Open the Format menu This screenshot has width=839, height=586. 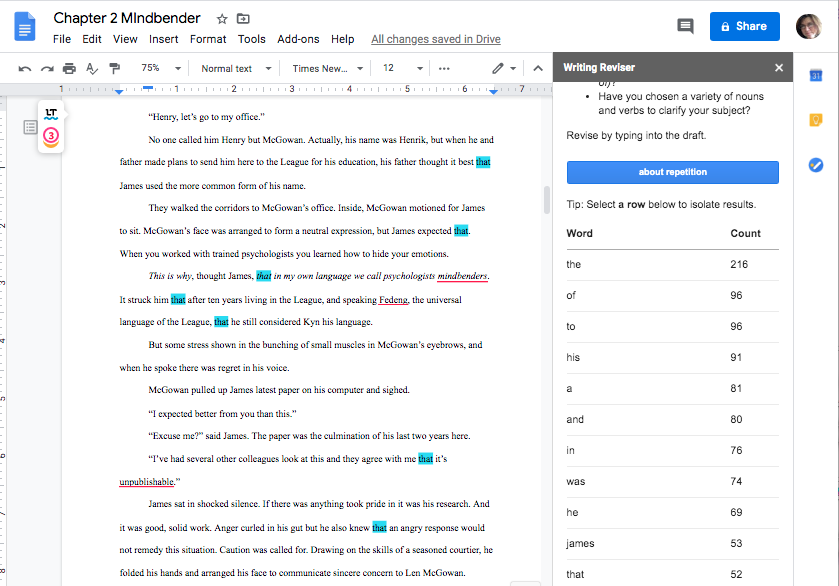[208, 39]
